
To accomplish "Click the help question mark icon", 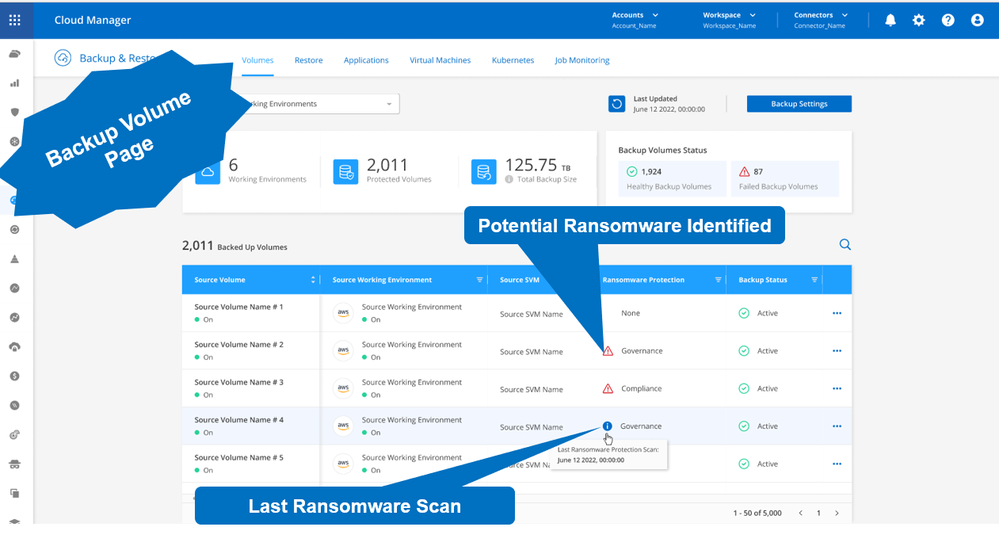I will [x=948, y=20].
